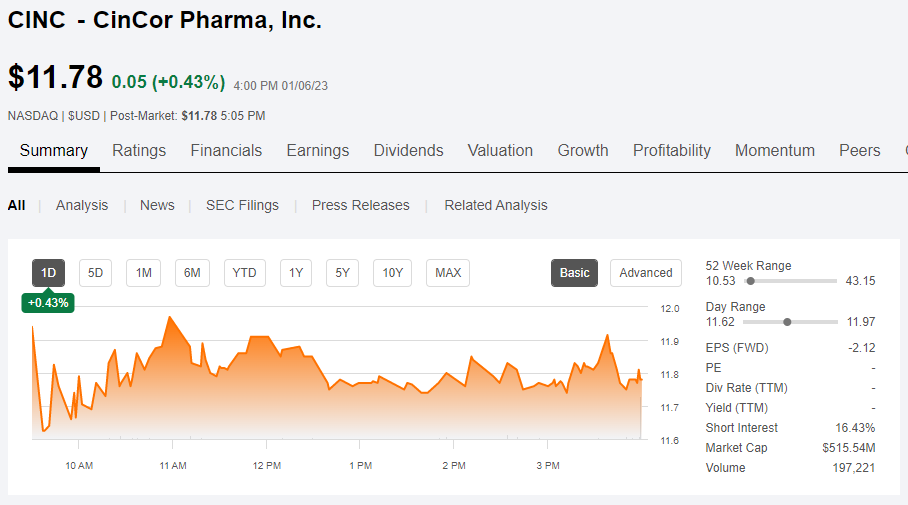This screenshot has height=505, width=908.
Task: Select the Valuation tab
Action: tap(500, 151)
